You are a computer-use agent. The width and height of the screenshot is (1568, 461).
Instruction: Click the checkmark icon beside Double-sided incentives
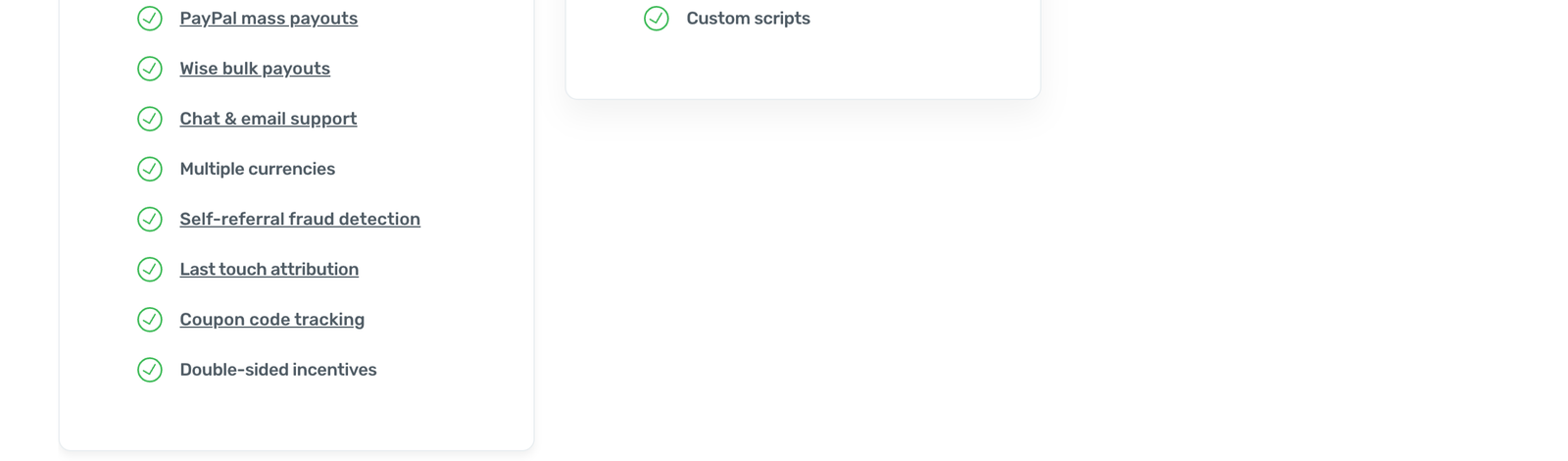click(150, 370)
